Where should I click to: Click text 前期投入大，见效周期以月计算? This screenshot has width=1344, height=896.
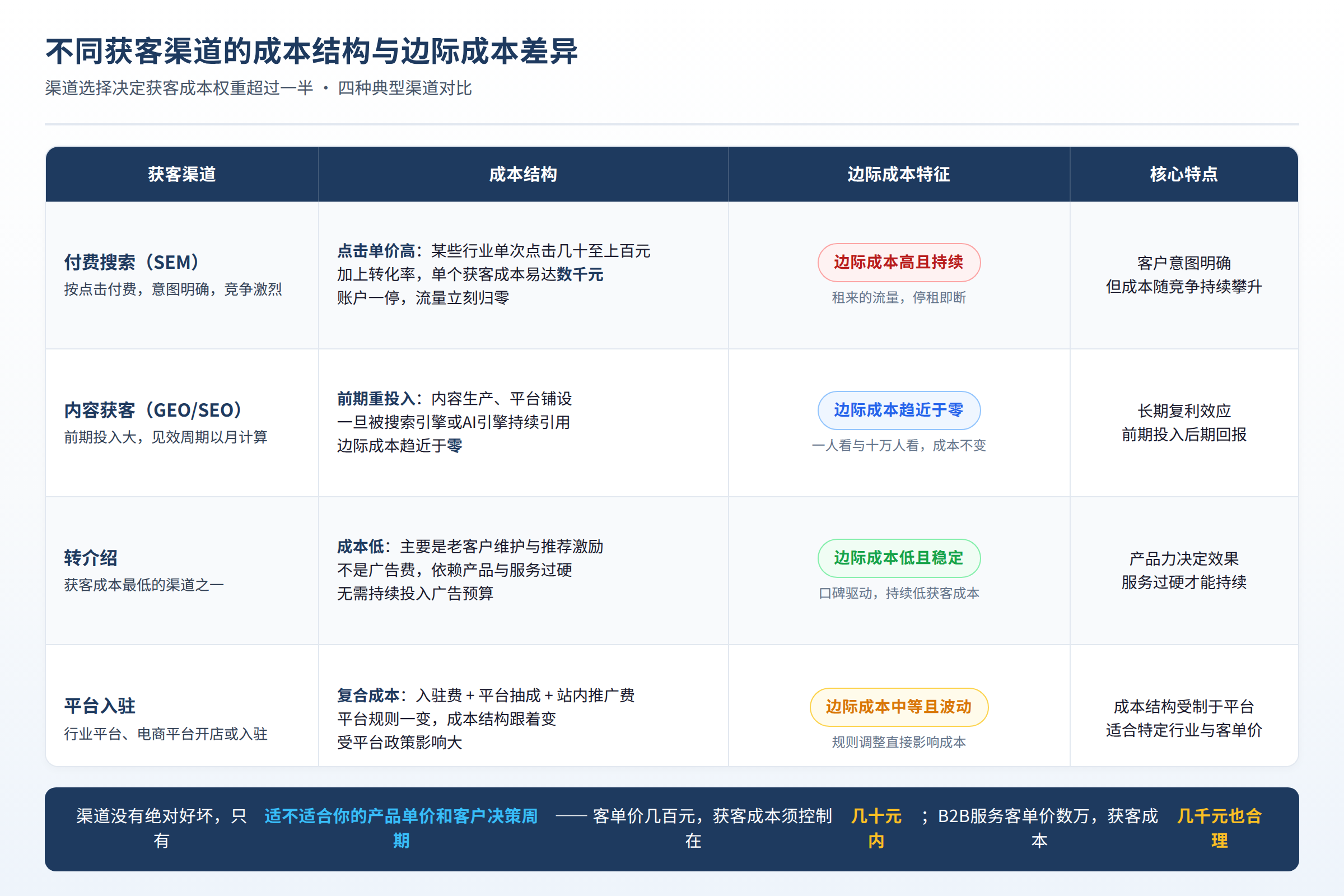point(166,437)
